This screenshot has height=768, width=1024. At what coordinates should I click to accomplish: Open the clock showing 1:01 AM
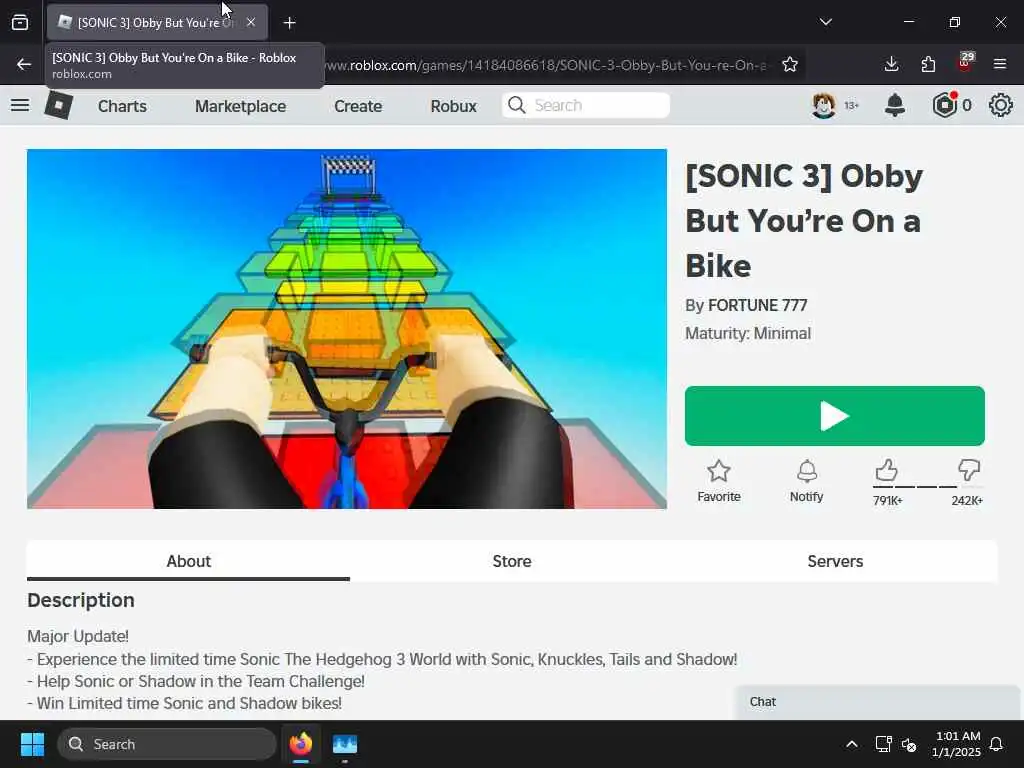tap(956, 744)
